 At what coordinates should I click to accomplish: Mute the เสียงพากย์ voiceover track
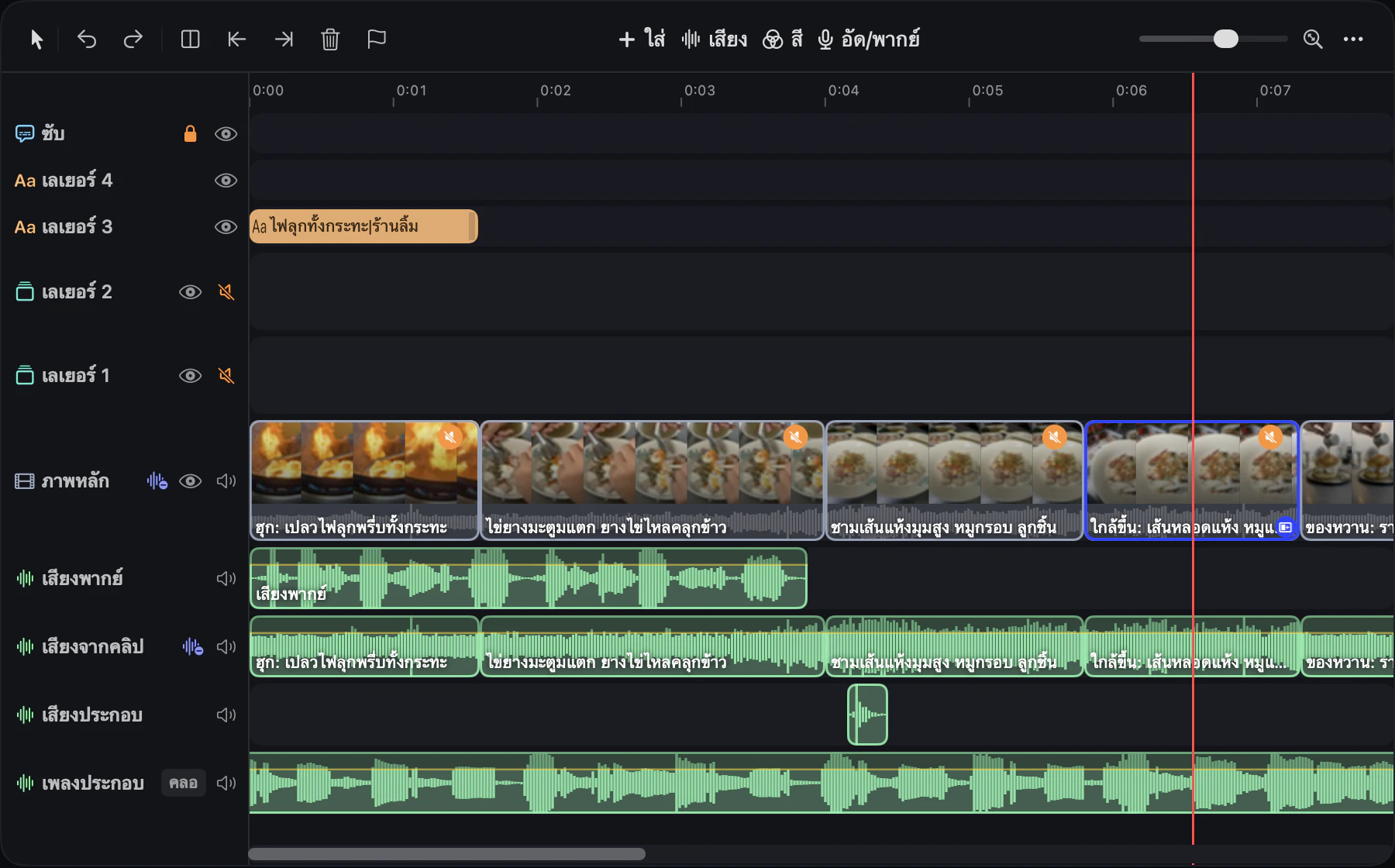226,579
